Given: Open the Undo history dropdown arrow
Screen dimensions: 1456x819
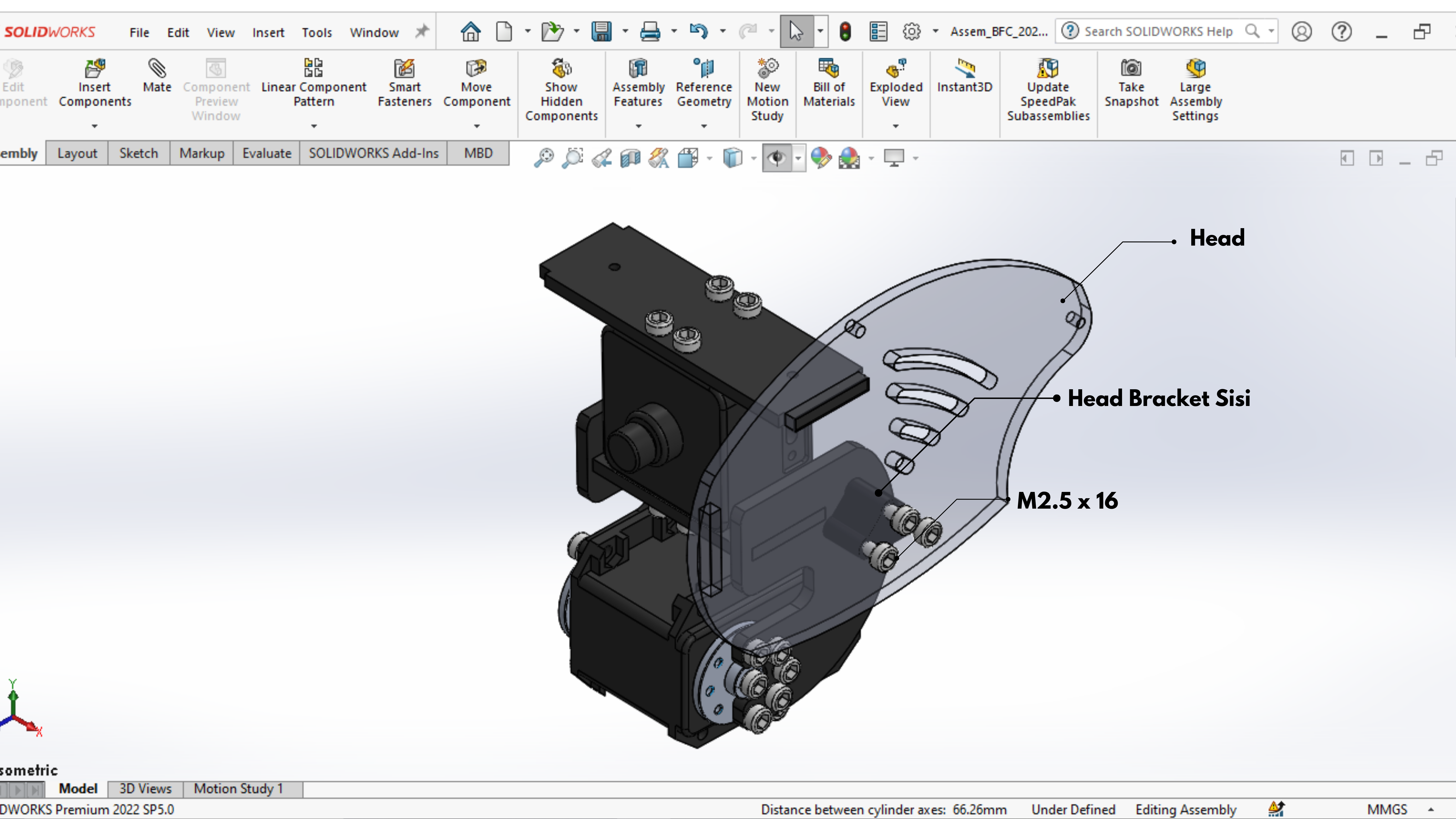Looking at the screenshot, I should [722, 31].
